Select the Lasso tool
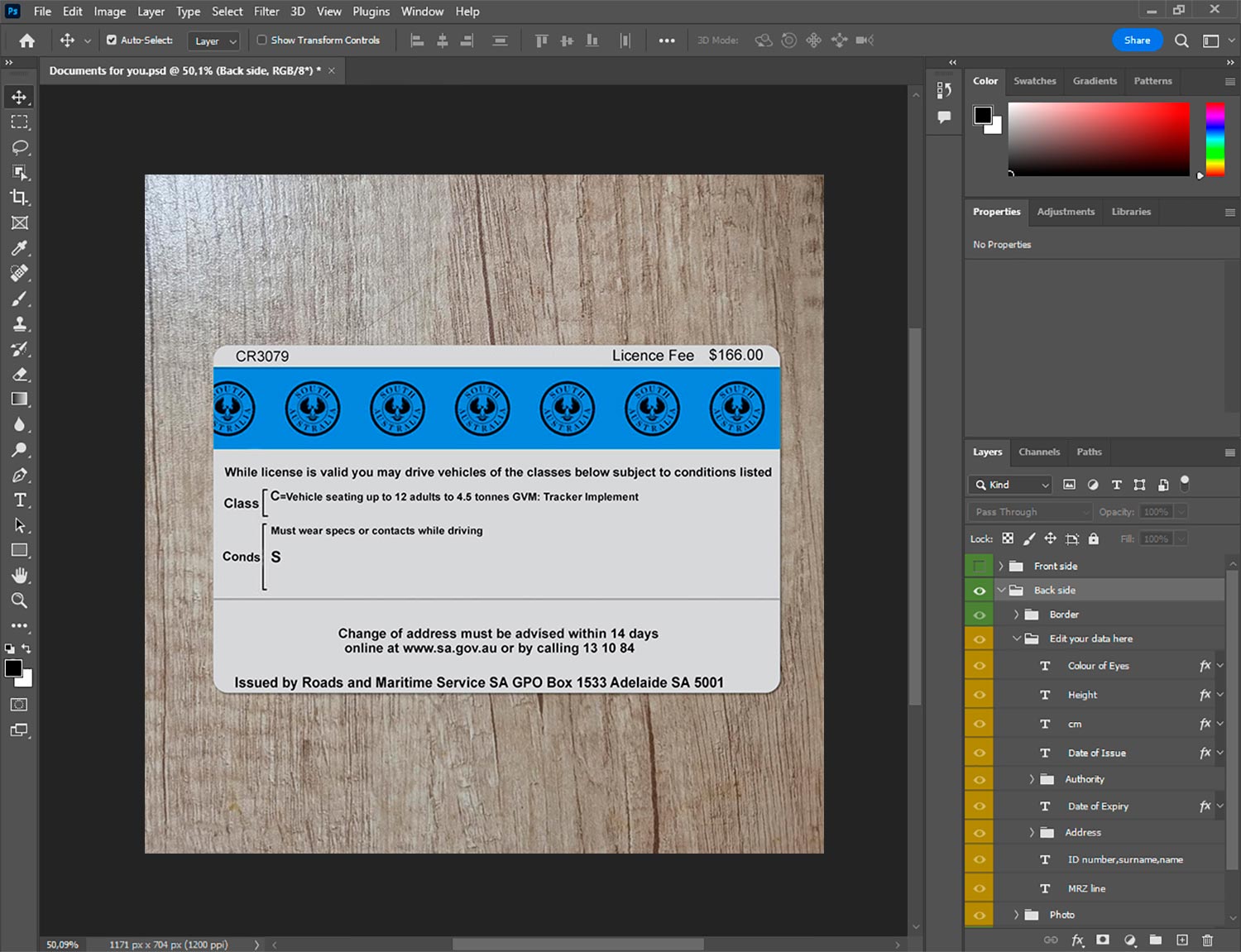 20,147
